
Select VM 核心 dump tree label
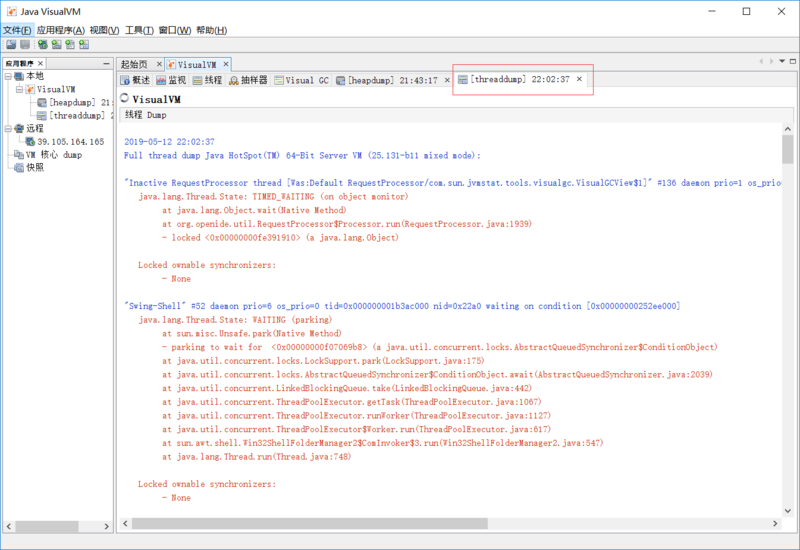pyautogui.click(x=54, y=155)
